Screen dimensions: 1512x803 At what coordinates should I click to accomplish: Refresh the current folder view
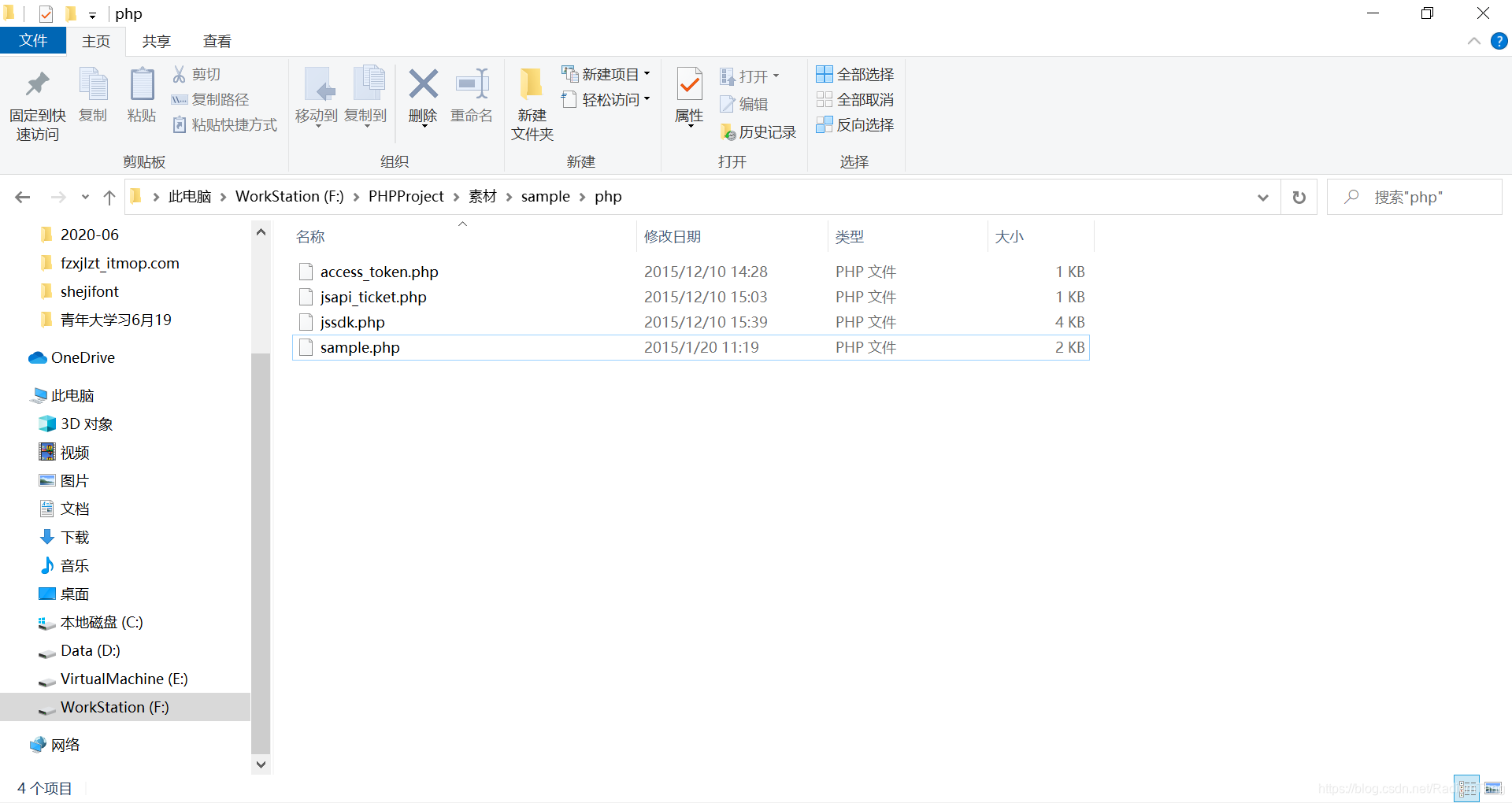coord(1299,197)
